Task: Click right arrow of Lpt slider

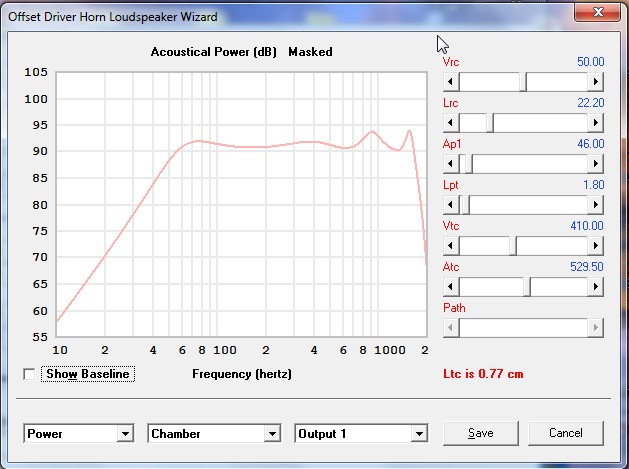Action: (595, 205)
